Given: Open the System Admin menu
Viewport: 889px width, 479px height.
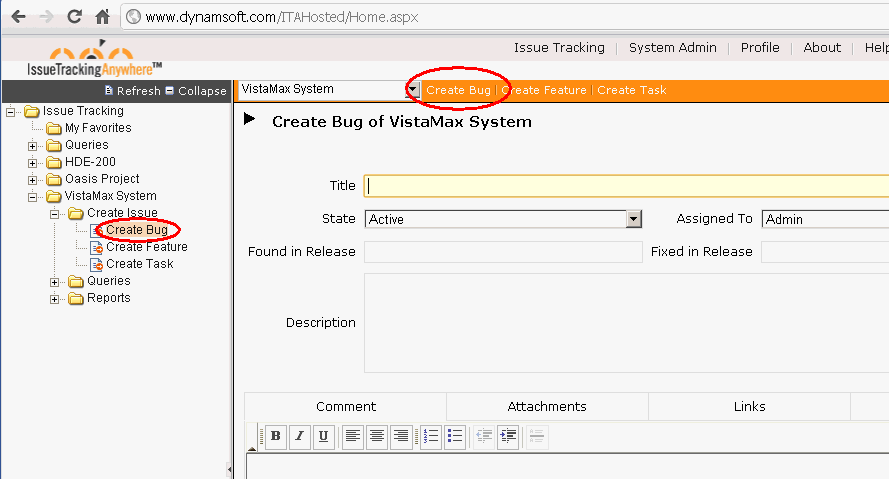Looking at the screenshot, I should (x=672, y=48).
